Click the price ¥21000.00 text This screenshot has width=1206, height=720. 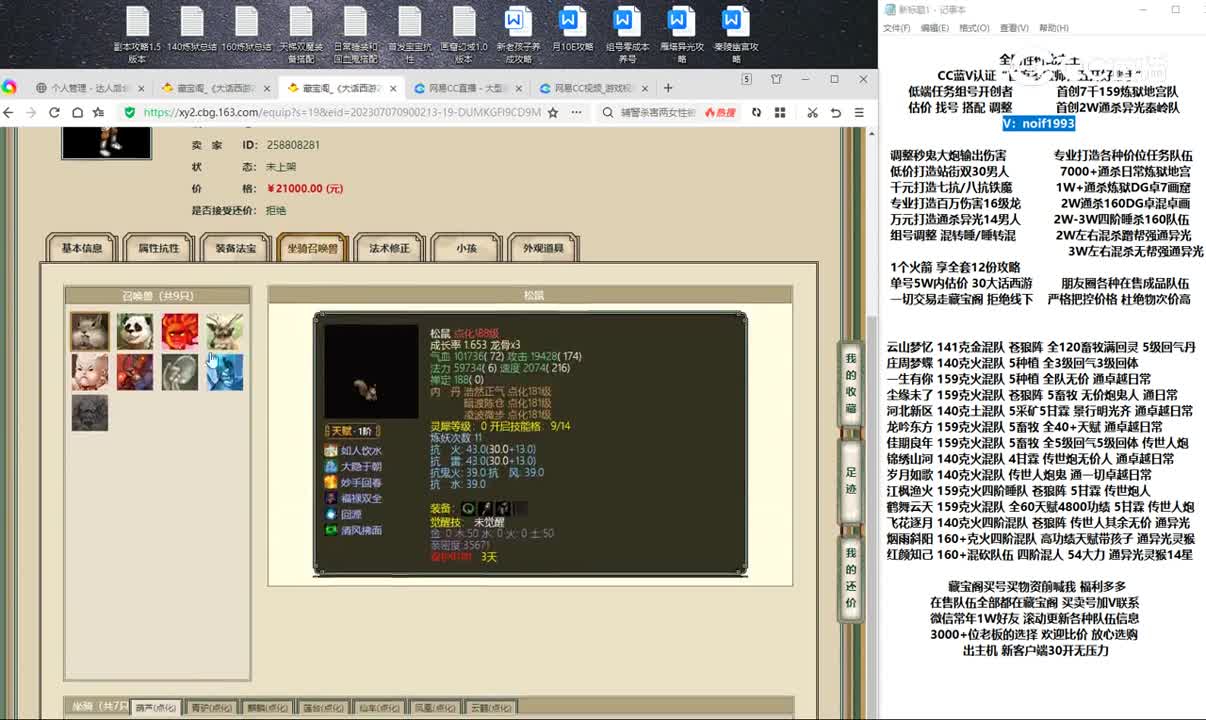[x=304, y=188]
